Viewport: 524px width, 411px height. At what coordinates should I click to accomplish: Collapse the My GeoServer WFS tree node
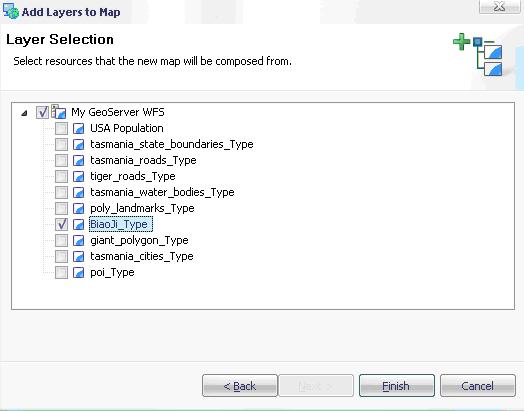tap(24, 113)
